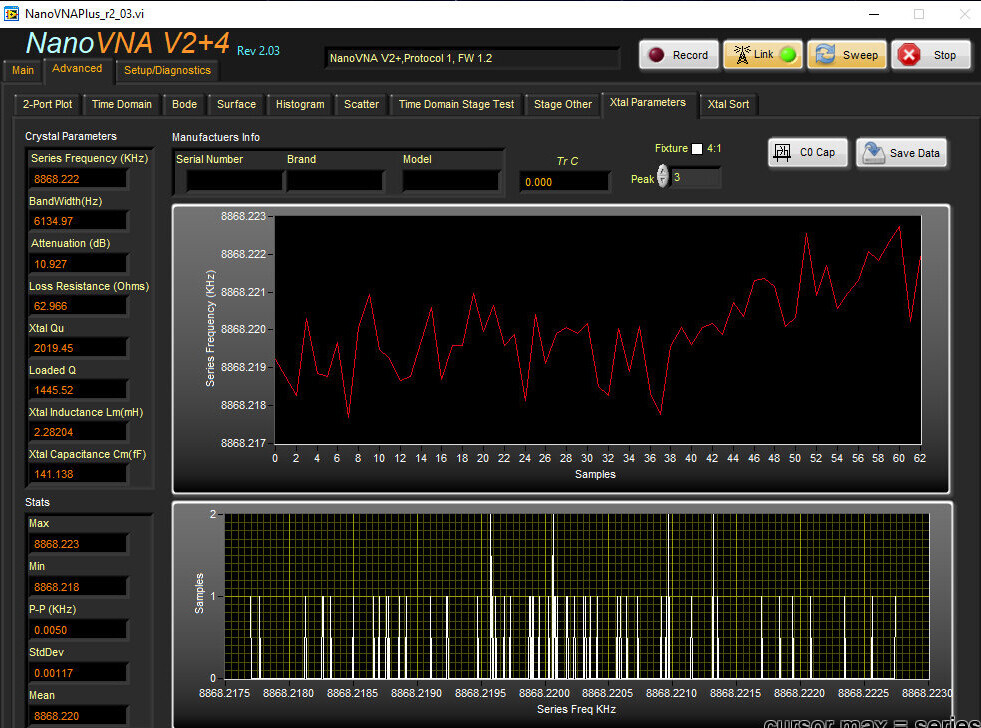Viewport: 981px width, 728px height.
Task: Click the Serial Number input field
Action: coord(235,181)
